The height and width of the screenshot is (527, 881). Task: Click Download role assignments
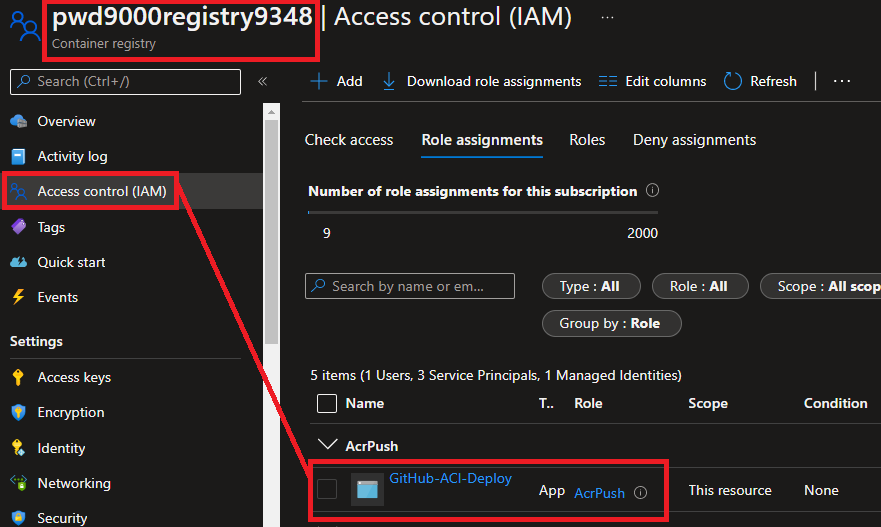click(494, 81)
